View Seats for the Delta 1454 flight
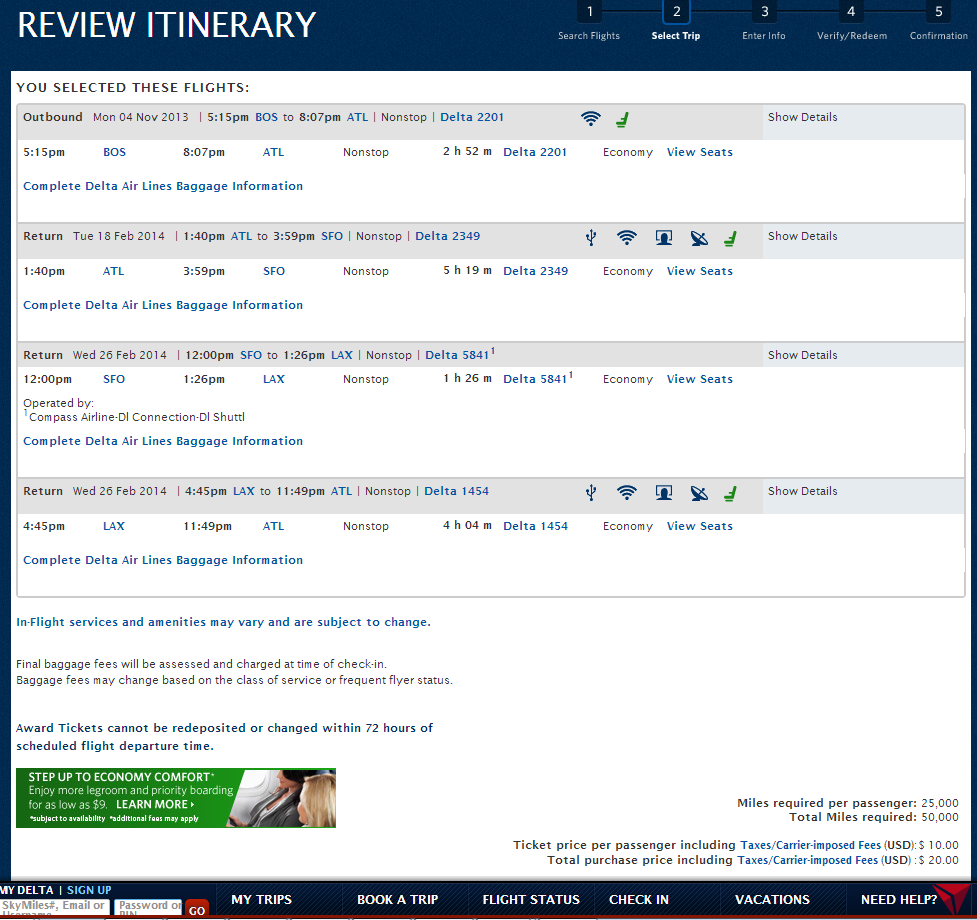The height and width of the screenshot is (920, 977). [700, 526]
